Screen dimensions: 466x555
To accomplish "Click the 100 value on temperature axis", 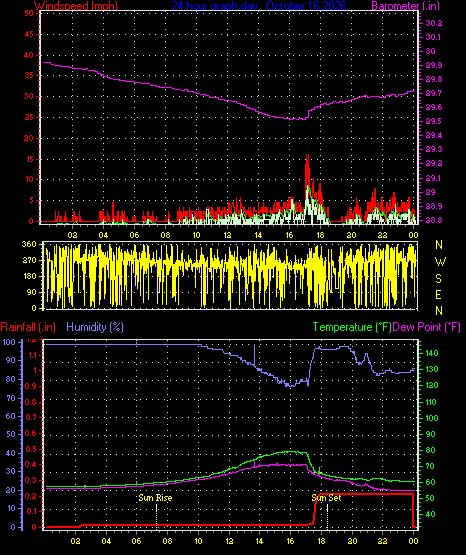I will 432,418.
